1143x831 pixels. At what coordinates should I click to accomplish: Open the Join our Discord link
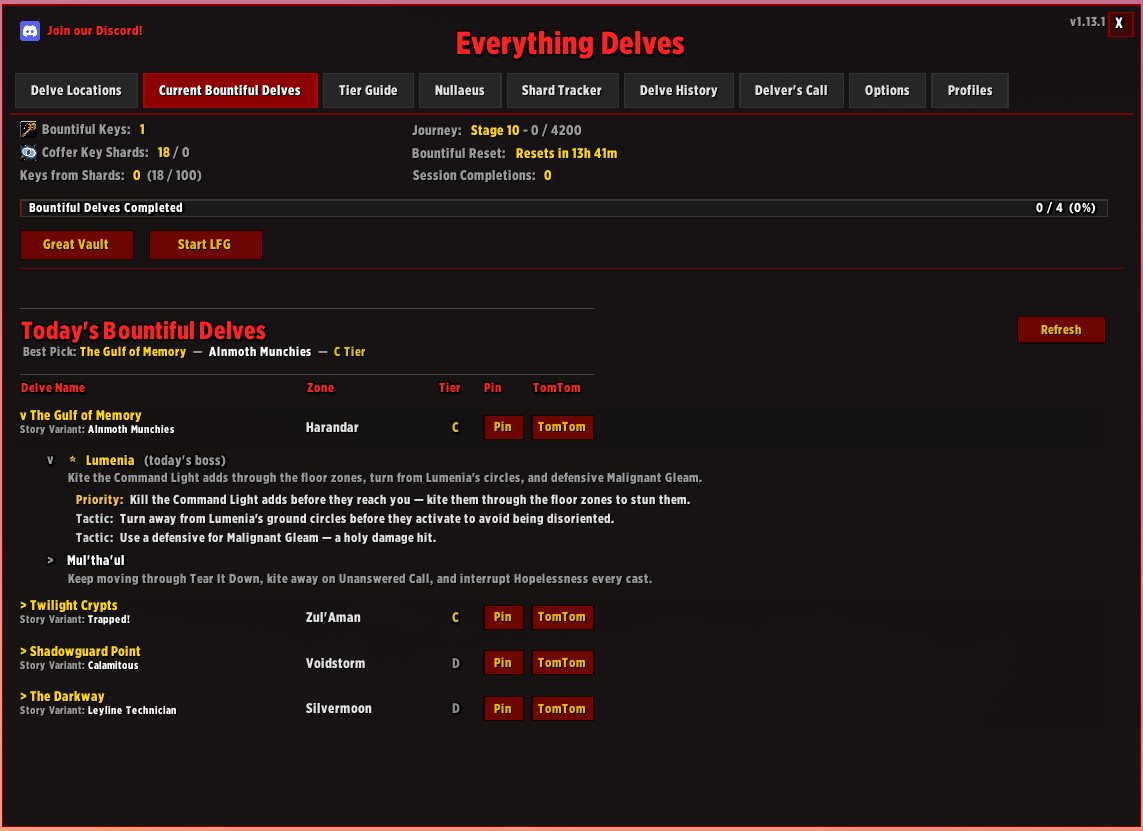95,31
